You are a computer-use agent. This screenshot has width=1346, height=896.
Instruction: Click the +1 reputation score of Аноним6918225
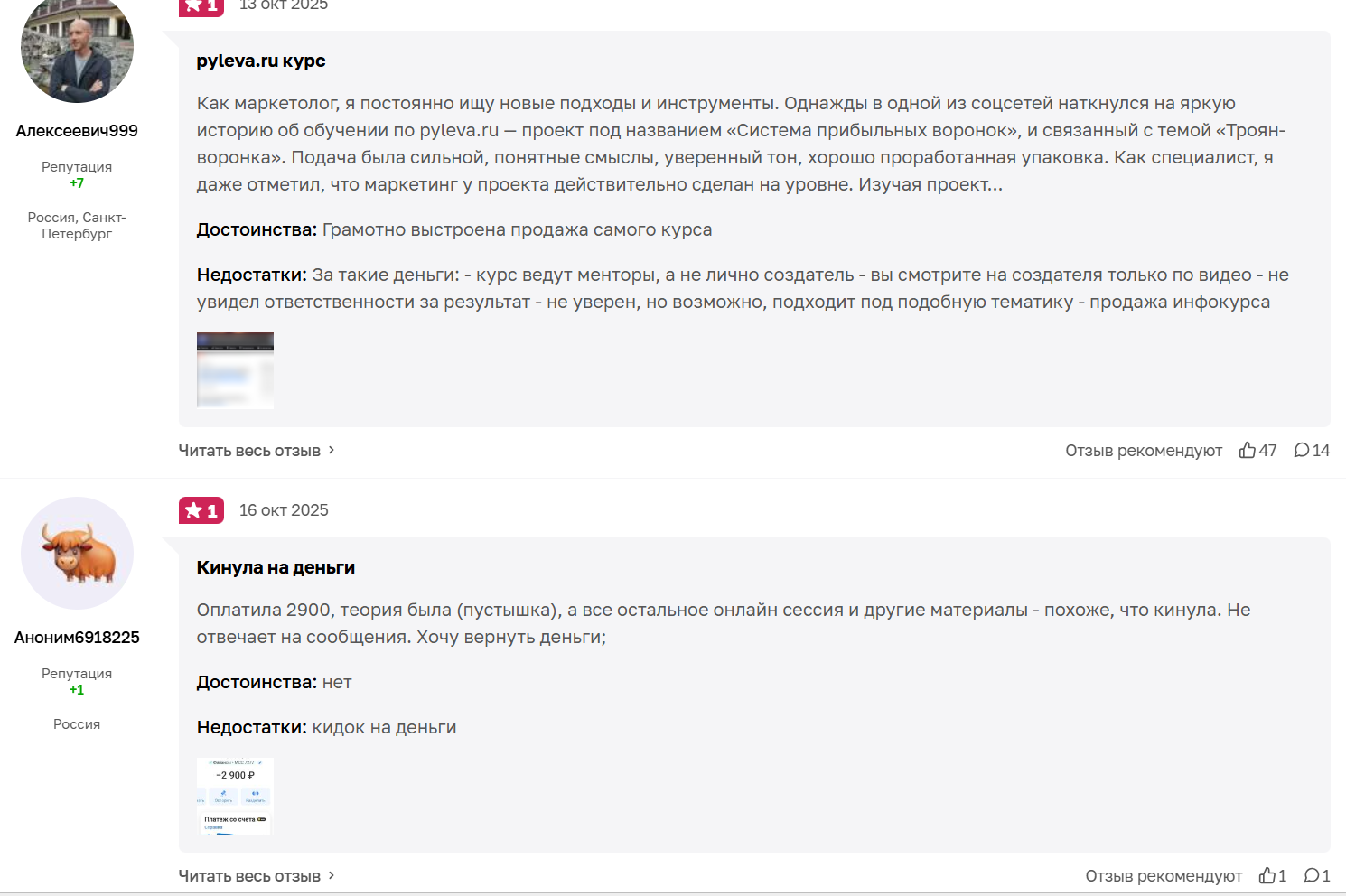tap(77, 690)
